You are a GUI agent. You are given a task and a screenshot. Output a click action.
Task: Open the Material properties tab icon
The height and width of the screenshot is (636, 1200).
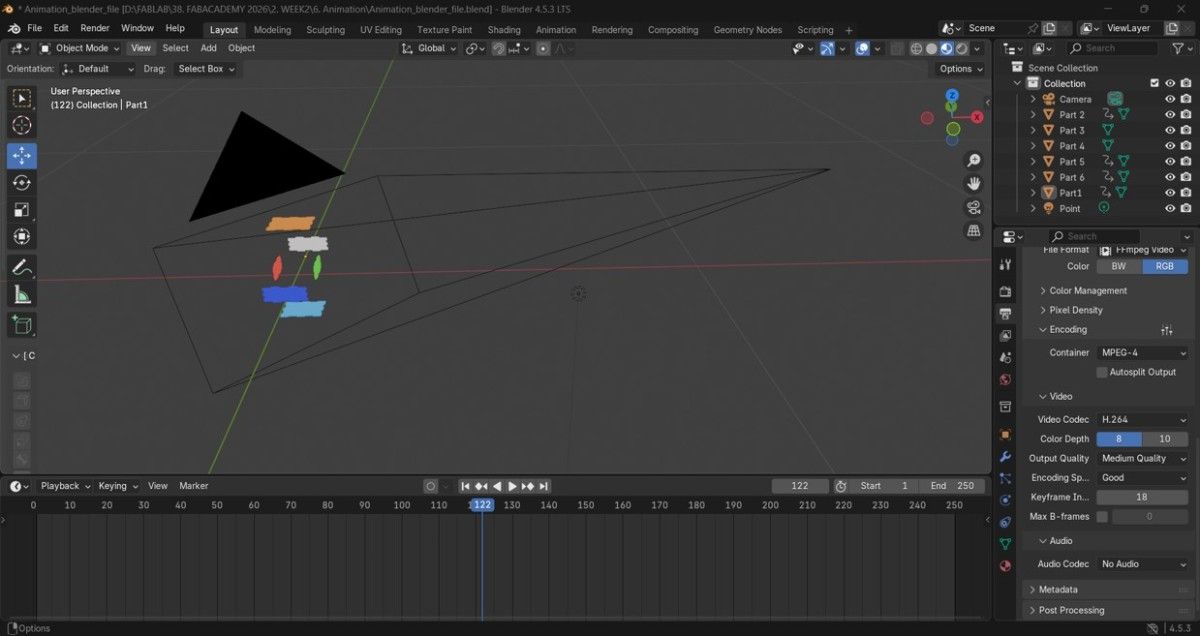click(x=1005, y=565)
